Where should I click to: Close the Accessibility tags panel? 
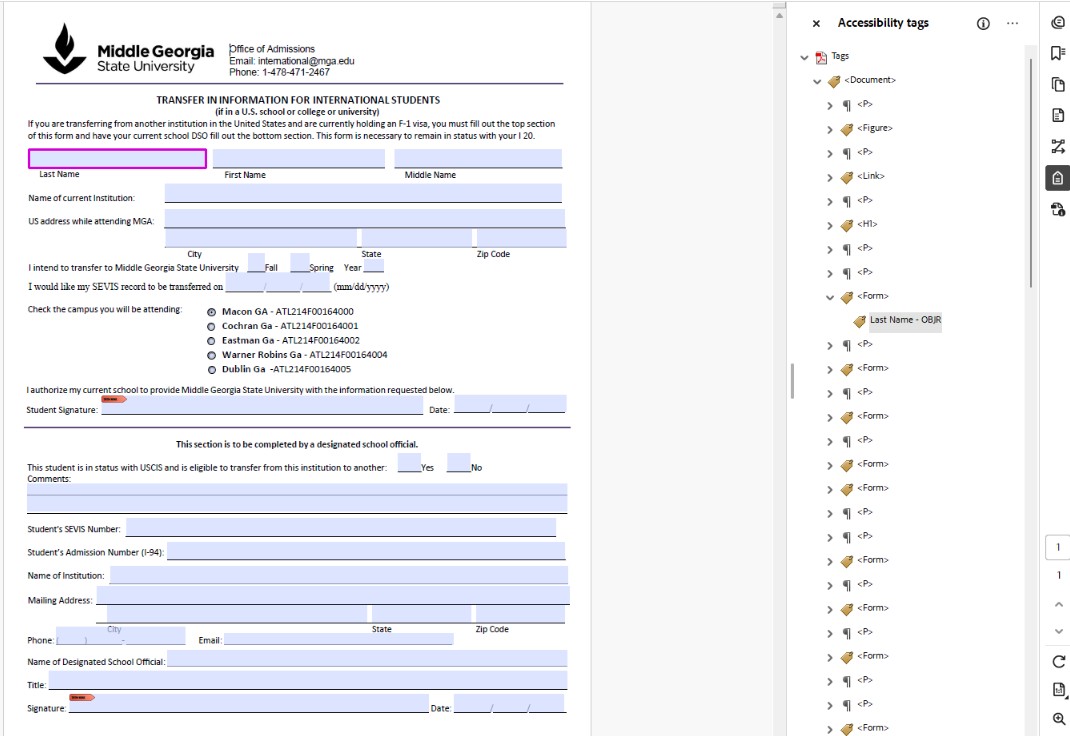click(x=816, y=24)
